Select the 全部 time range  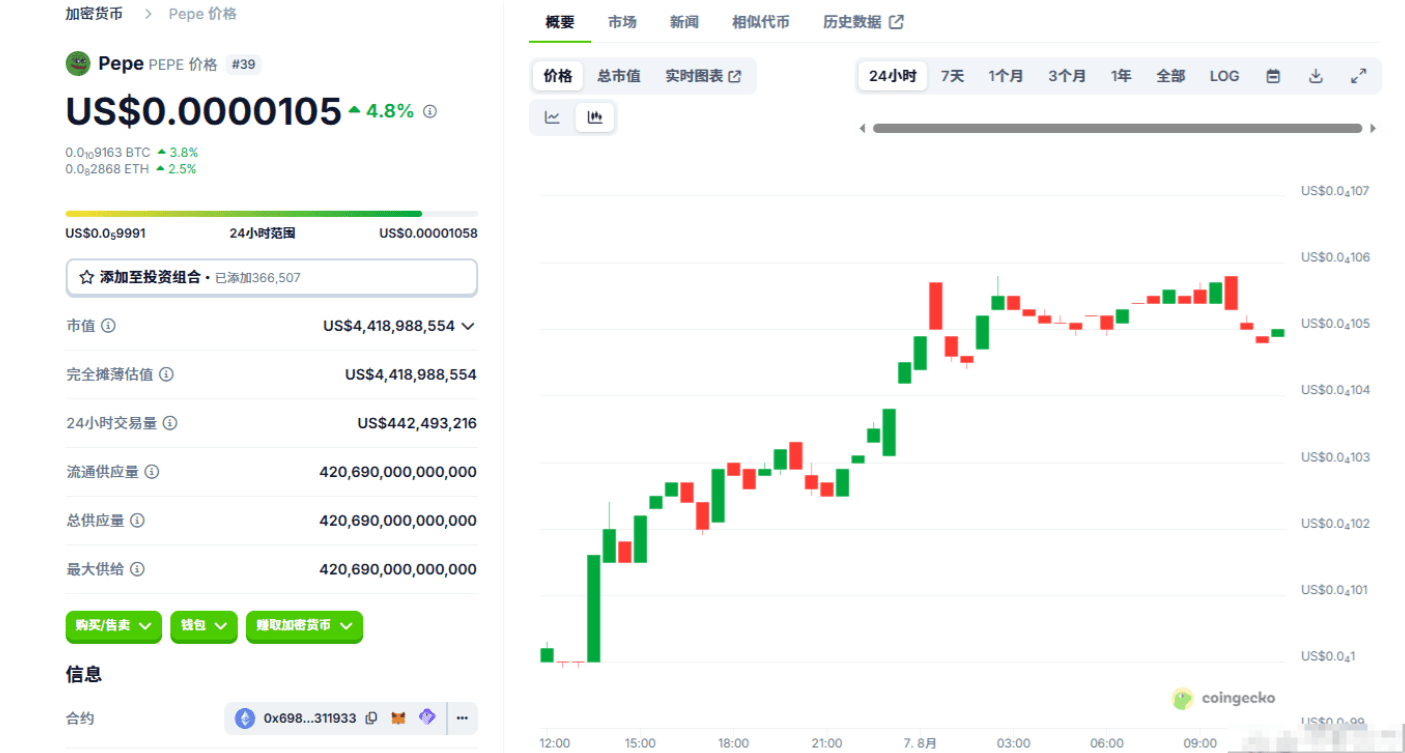click(x=1170, y=76)
